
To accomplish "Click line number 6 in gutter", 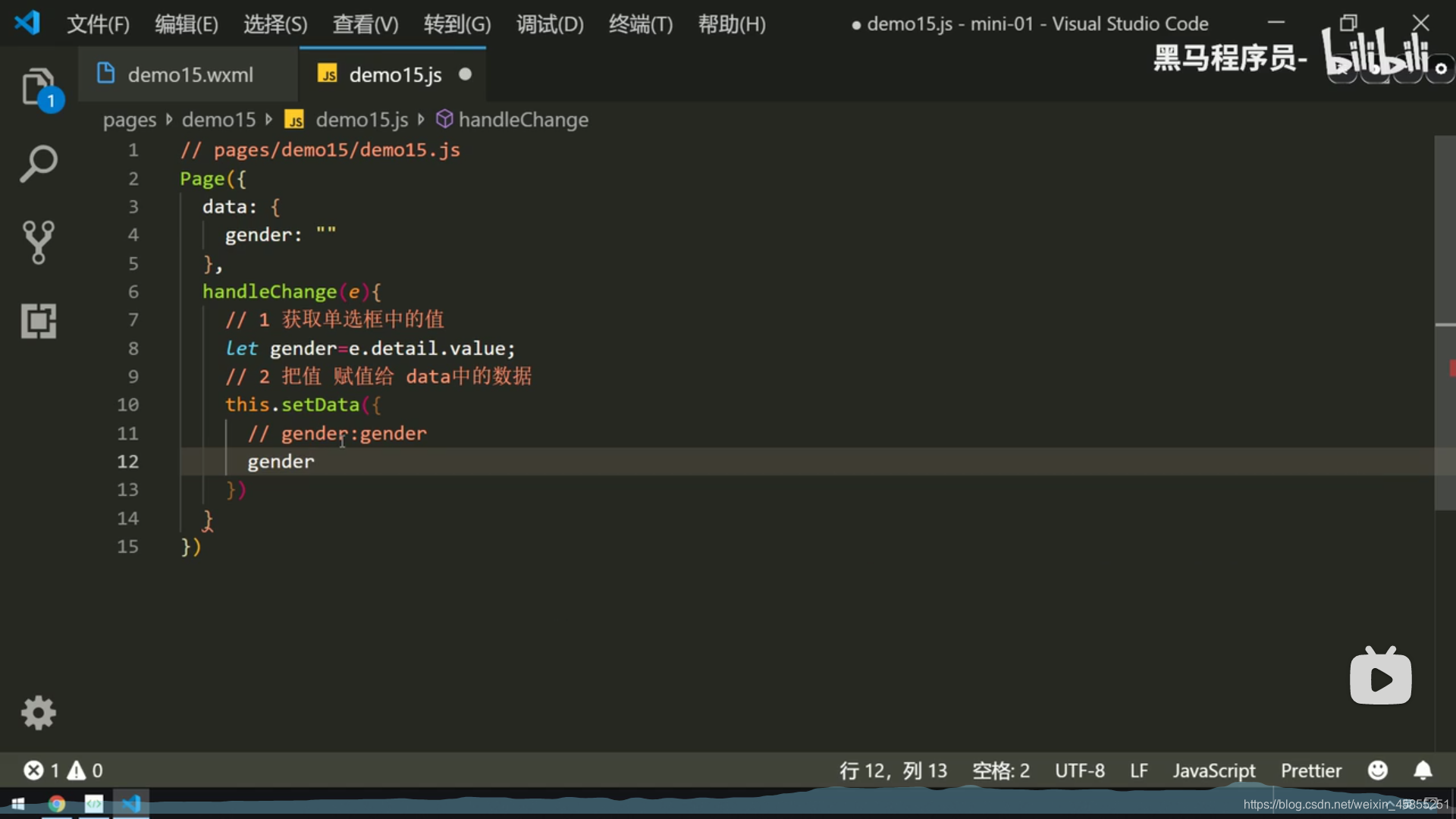I will click(x=133, y=292).
